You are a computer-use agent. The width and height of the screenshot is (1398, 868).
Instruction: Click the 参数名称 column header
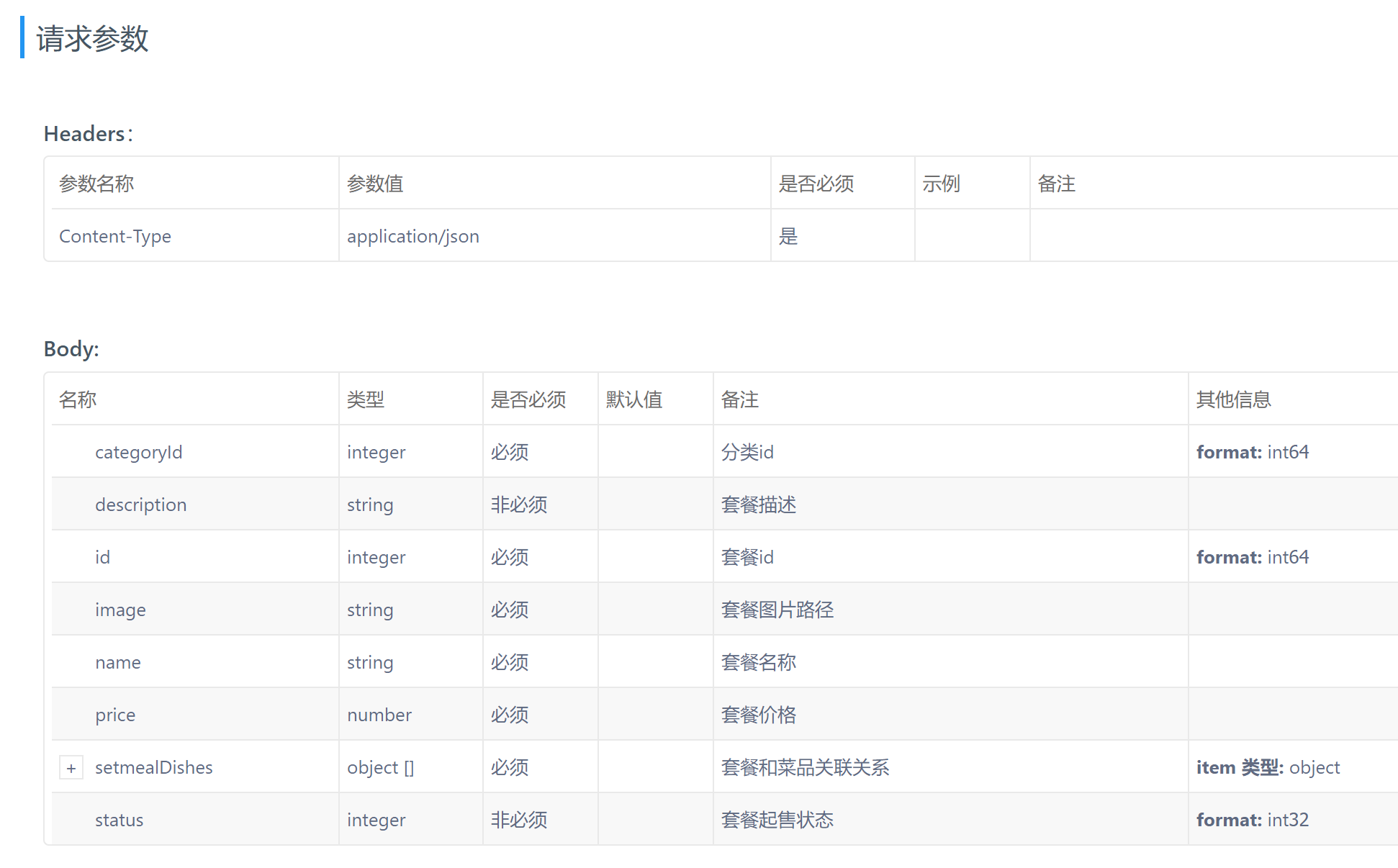[x=96, y=184]
